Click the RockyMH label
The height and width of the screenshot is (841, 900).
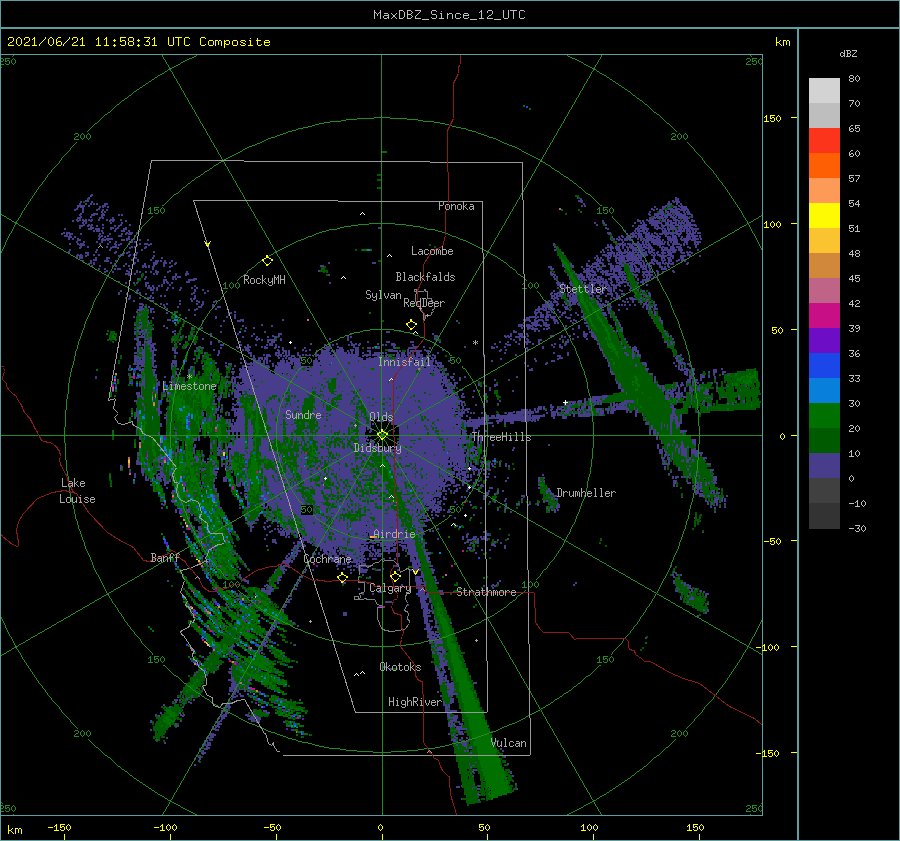(x=264, y=280)
